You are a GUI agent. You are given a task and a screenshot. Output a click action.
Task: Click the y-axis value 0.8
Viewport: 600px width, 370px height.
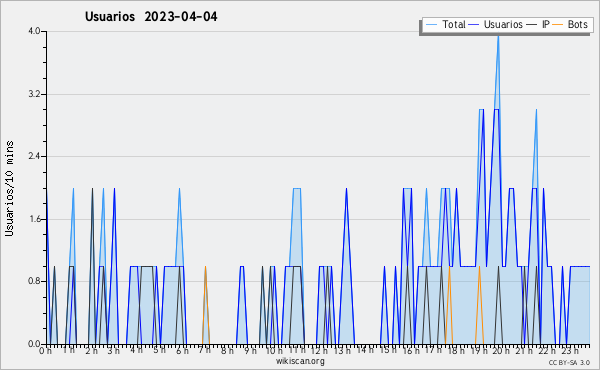(34, 281)
